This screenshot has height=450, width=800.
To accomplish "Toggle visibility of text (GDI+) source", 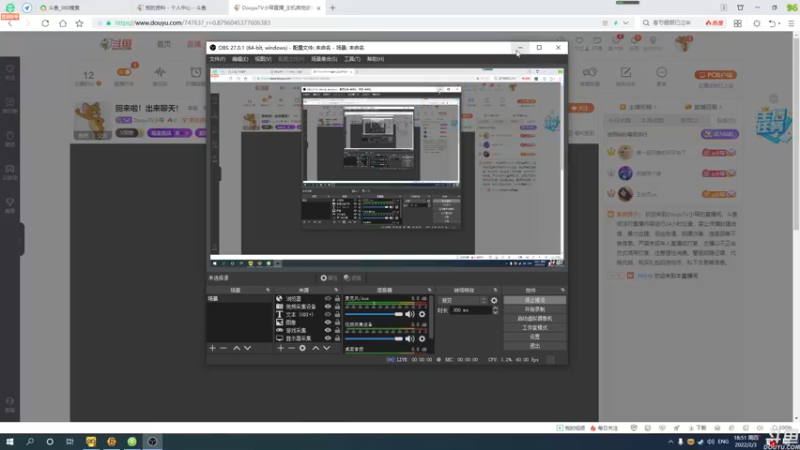I will click(x=328, y=314).
